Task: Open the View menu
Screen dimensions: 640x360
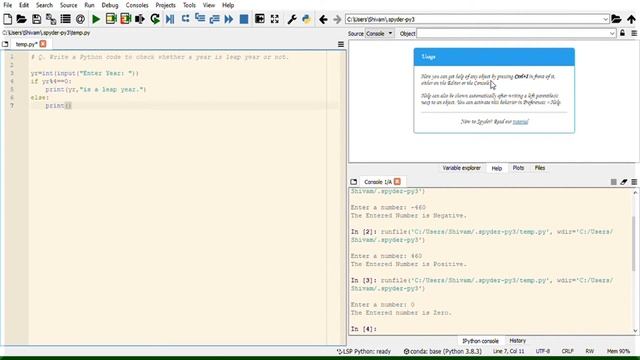Action: [209, 5]
